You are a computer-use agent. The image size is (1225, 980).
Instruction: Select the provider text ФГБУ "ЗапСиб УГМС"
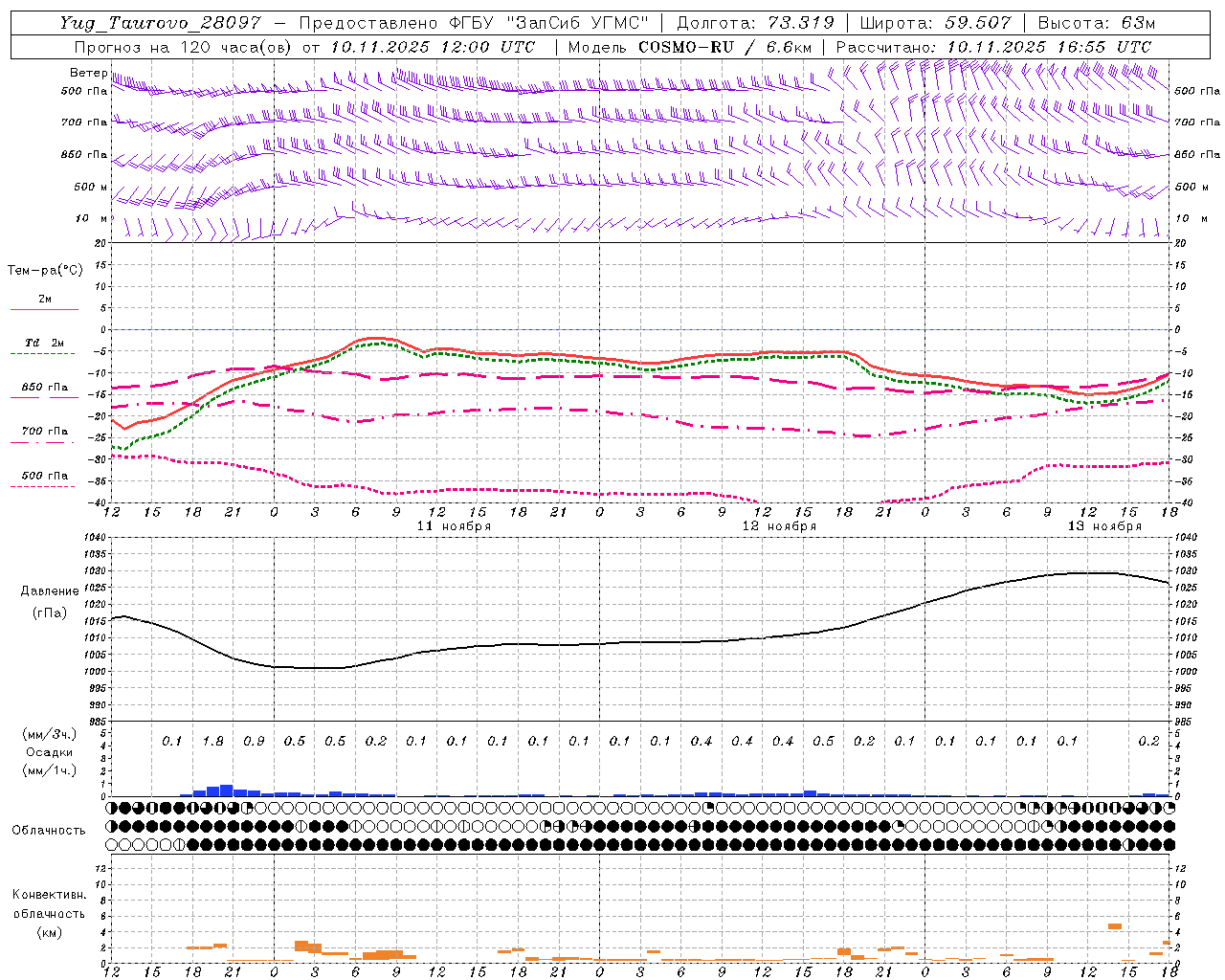click(547, 23)
